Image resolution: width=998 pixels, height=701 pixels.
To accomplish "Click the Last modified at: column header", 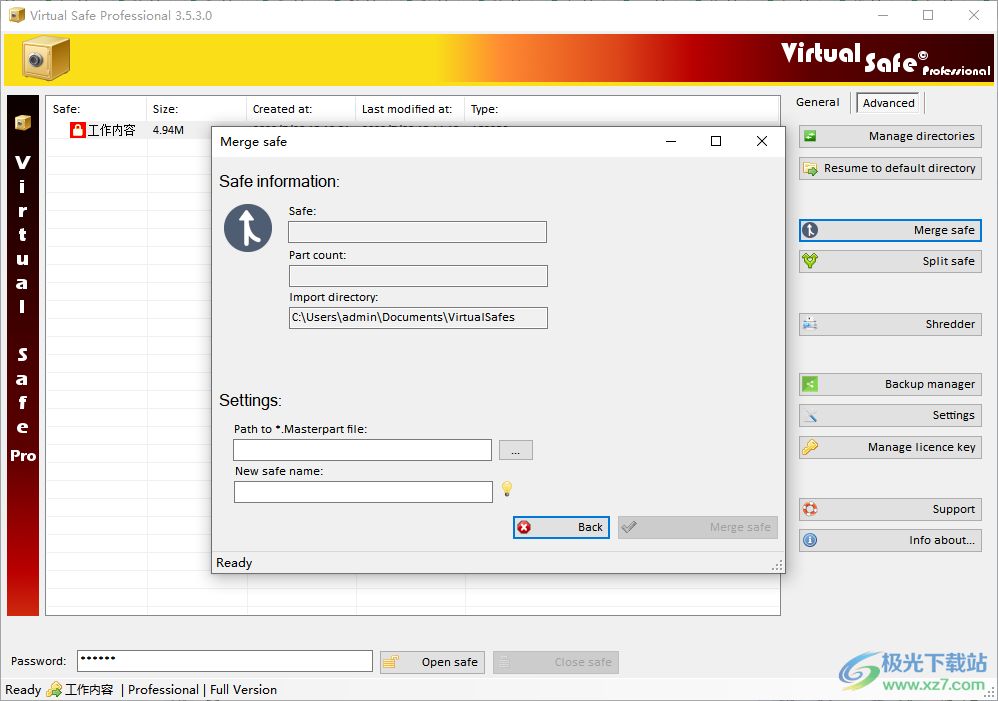I will pyautogui.click(x=410, y=109).
